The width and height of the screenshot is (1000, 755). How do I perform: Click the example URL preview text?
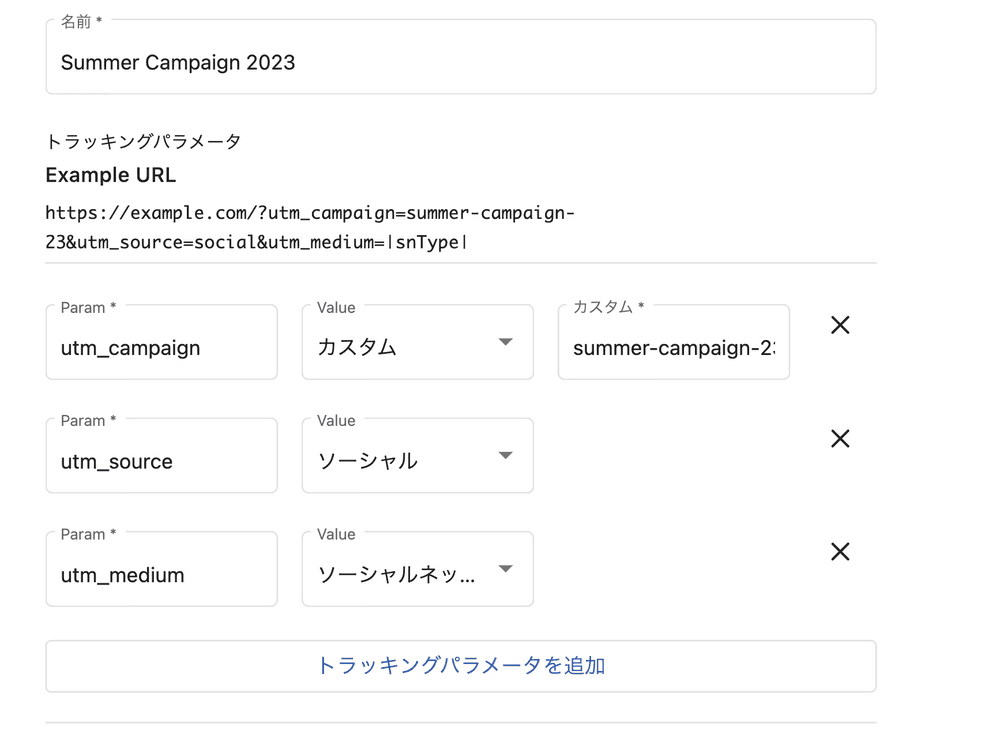pyautogui.click(x=310, y=227)
